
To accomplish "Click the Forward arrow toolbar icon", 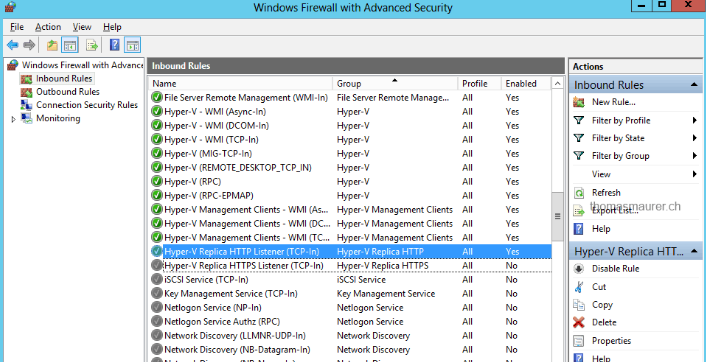I will click(29, 45).
